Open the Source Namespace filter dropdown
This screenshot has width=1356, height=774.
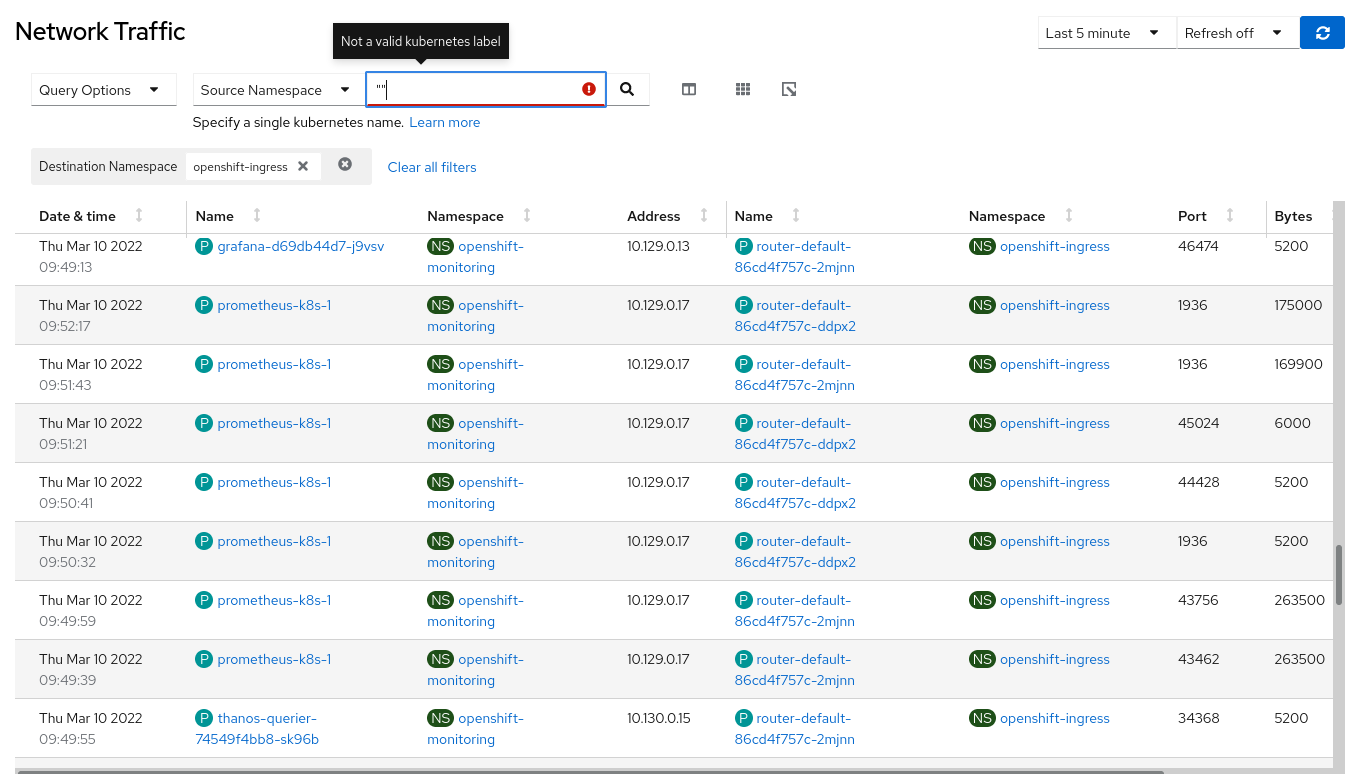click(275, 90)
